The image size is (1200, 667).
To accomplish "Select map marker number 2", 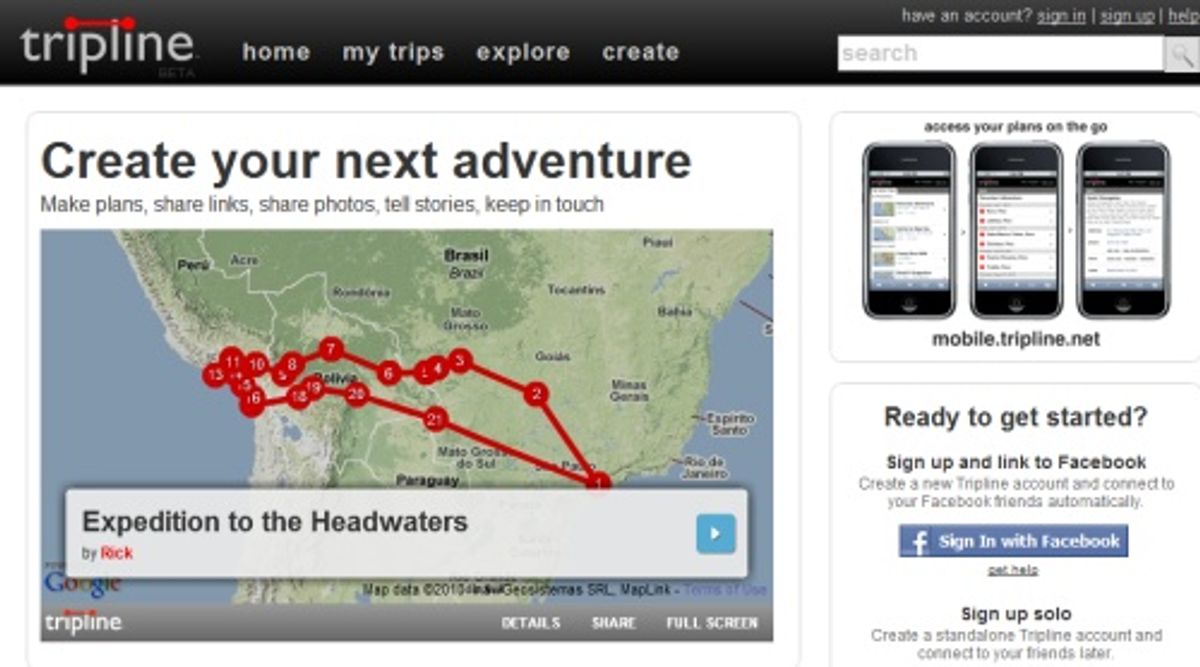I will pos(537,394).
